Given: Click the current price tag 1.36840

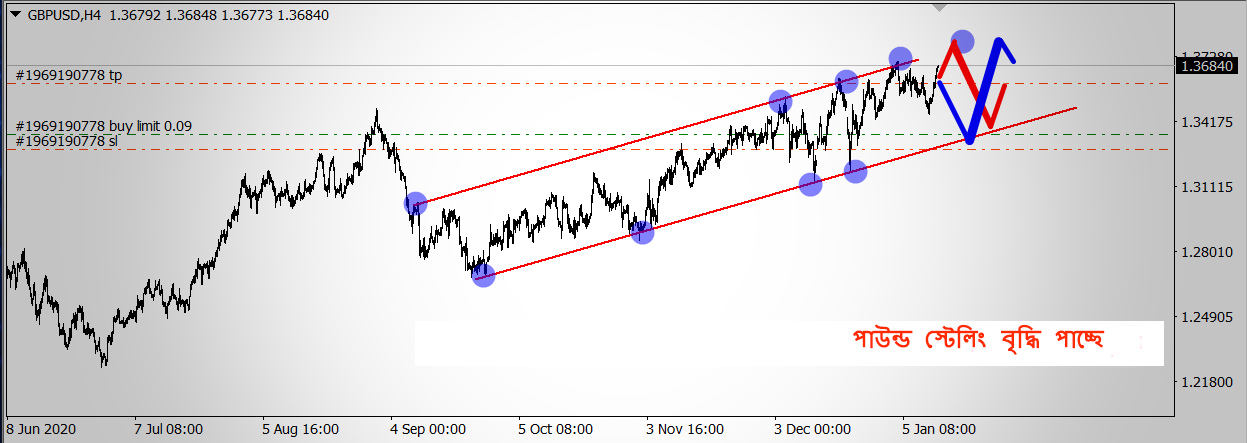Looking at the screenshot, I should [1209, 66].
